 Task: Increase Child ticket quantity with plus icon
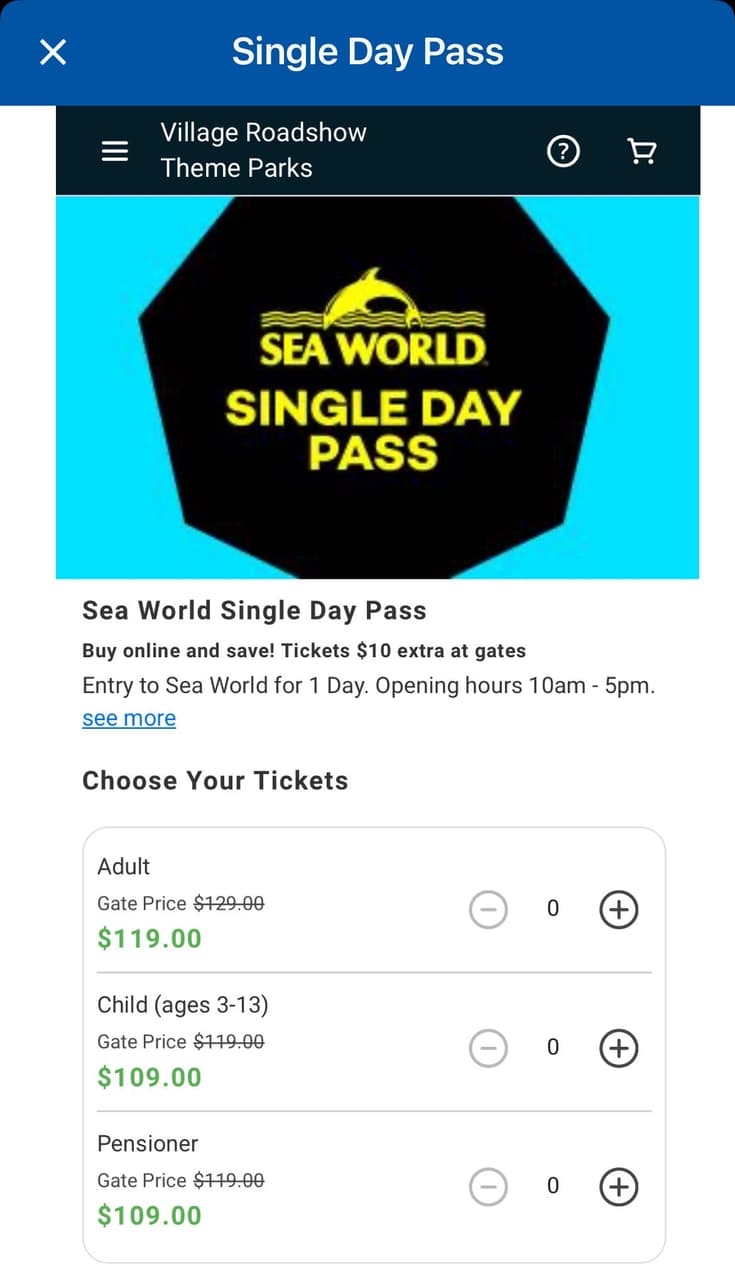pyautogui.click(x=618, y=1048)
